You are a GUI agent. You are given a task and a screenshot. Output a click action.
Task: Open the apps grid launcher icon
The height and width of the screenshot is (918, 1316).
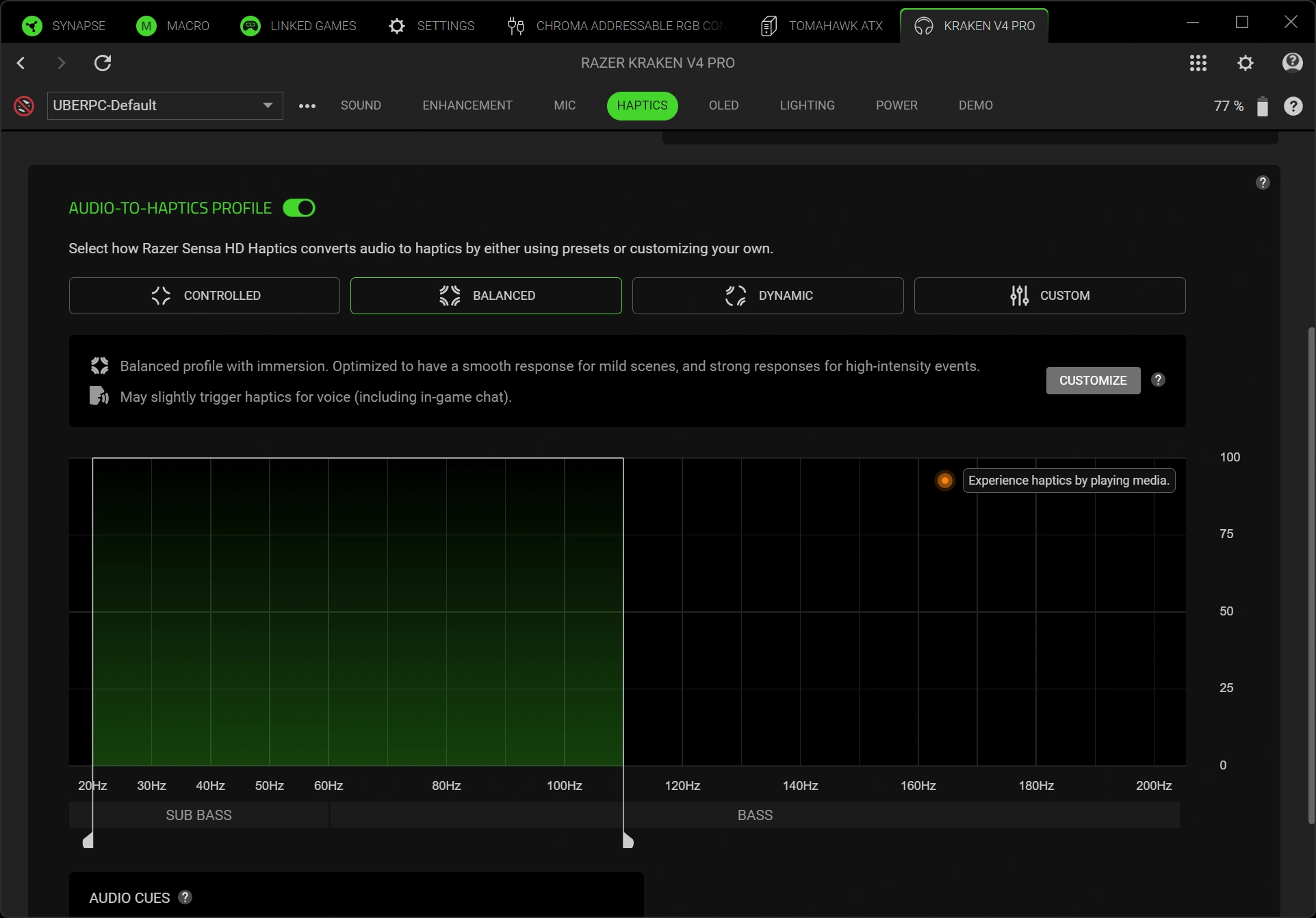[1198, 63]
